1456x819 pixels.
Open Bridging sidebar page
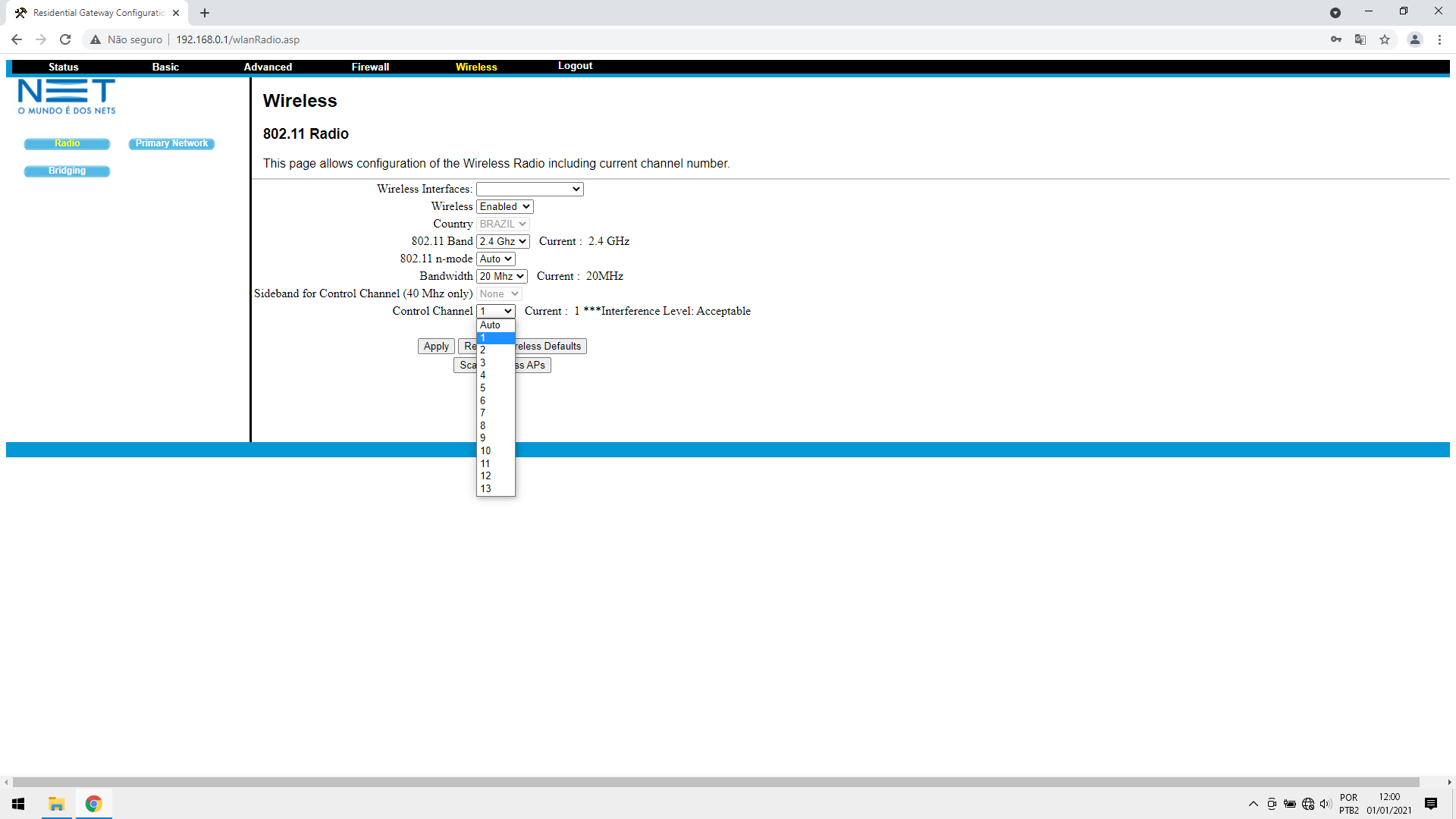[x=67, y=171]
